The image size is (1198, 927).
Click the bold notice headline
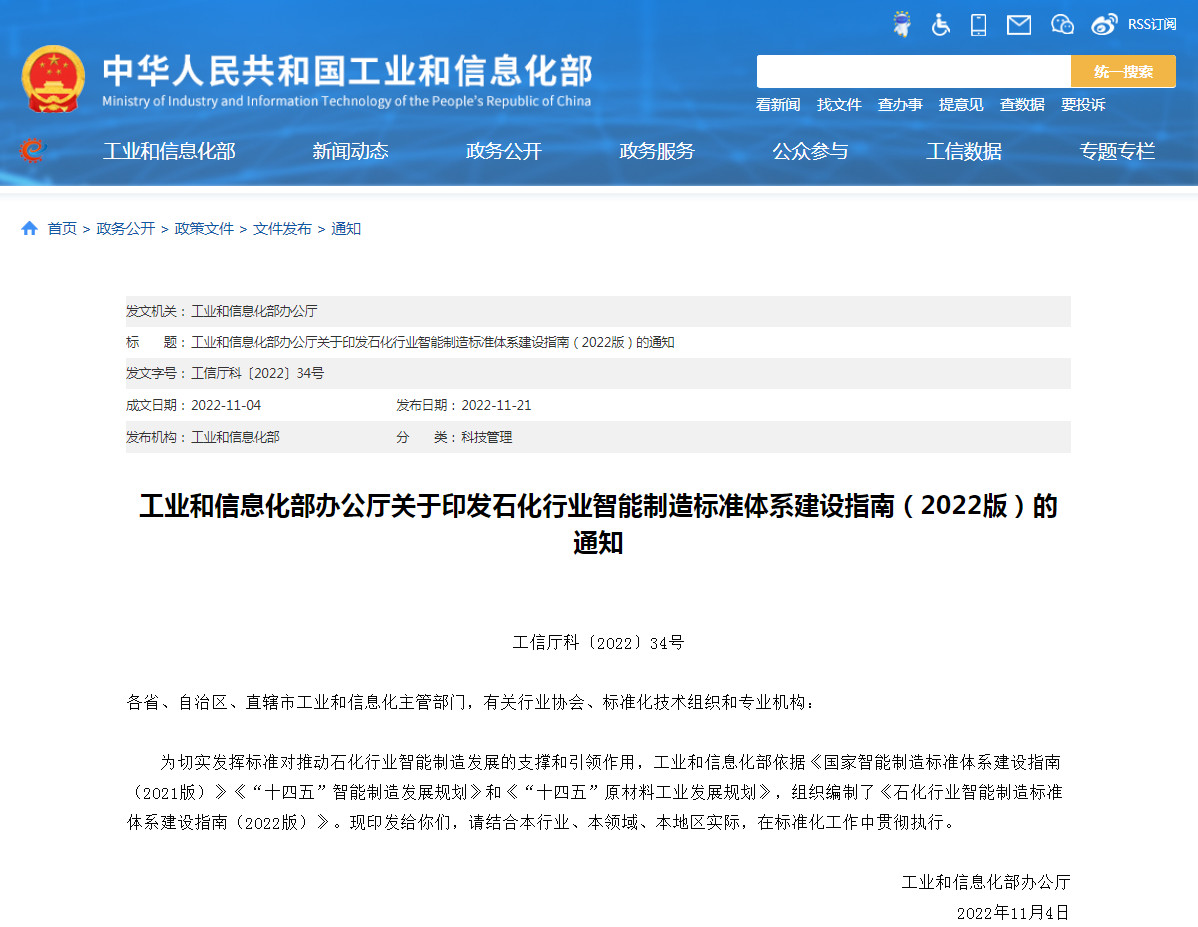(x=598, y=524)
